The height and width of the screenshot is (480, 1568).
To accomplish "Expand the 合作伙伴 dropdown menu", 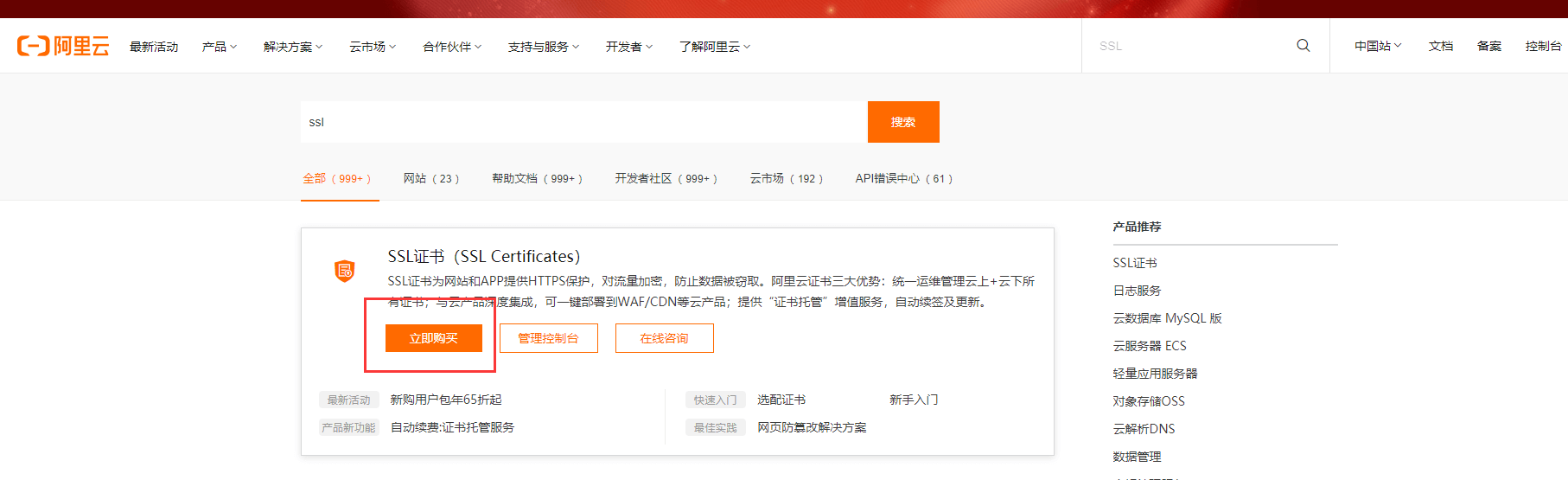I will tap(452, 47).
